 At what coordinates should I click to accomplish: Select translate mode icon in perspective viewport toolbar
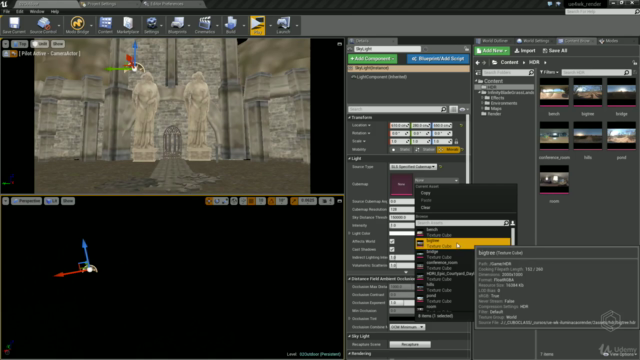(x=209, y=201)
